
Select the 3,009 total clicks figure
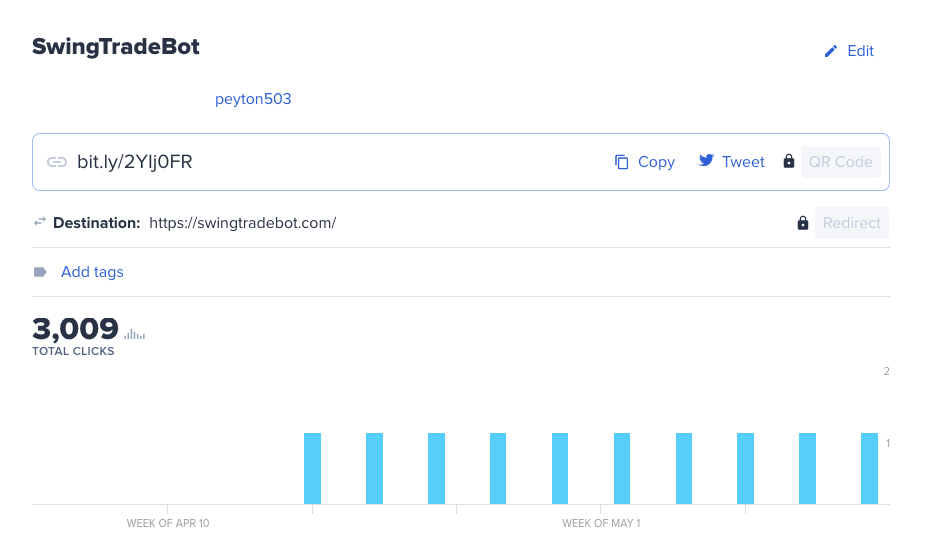[x=75, y=328]
